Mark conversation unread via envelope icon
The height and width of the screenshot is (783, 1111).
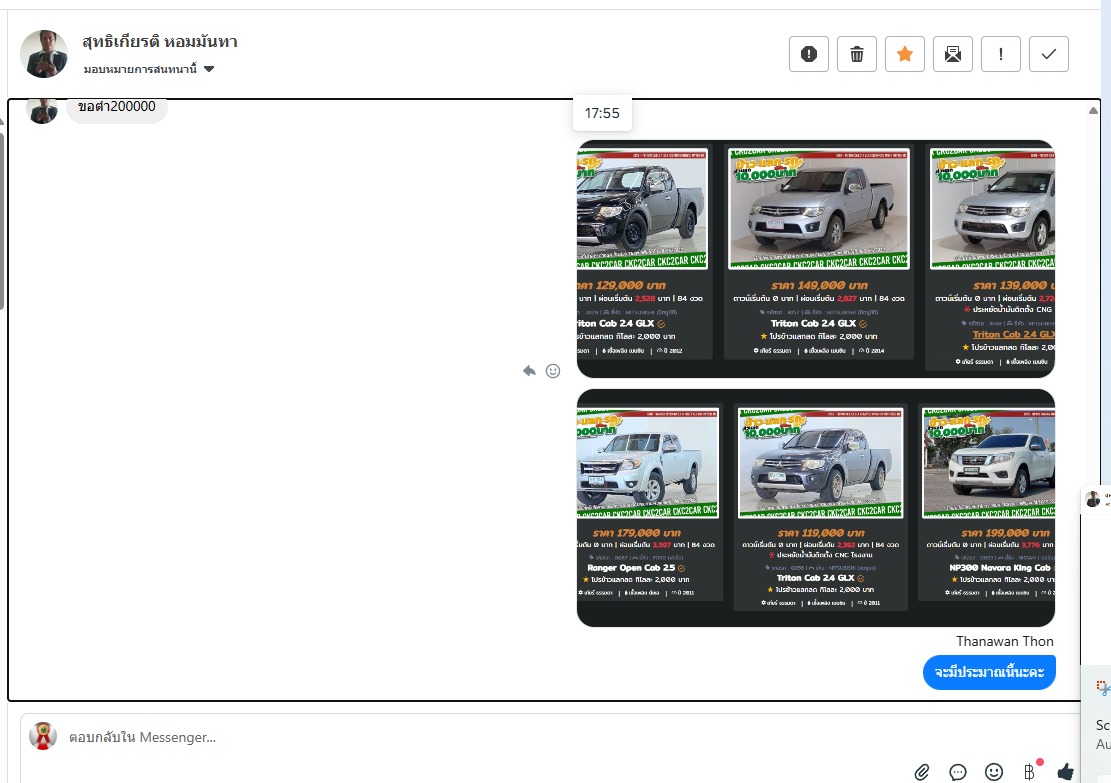tap(953, 54)
